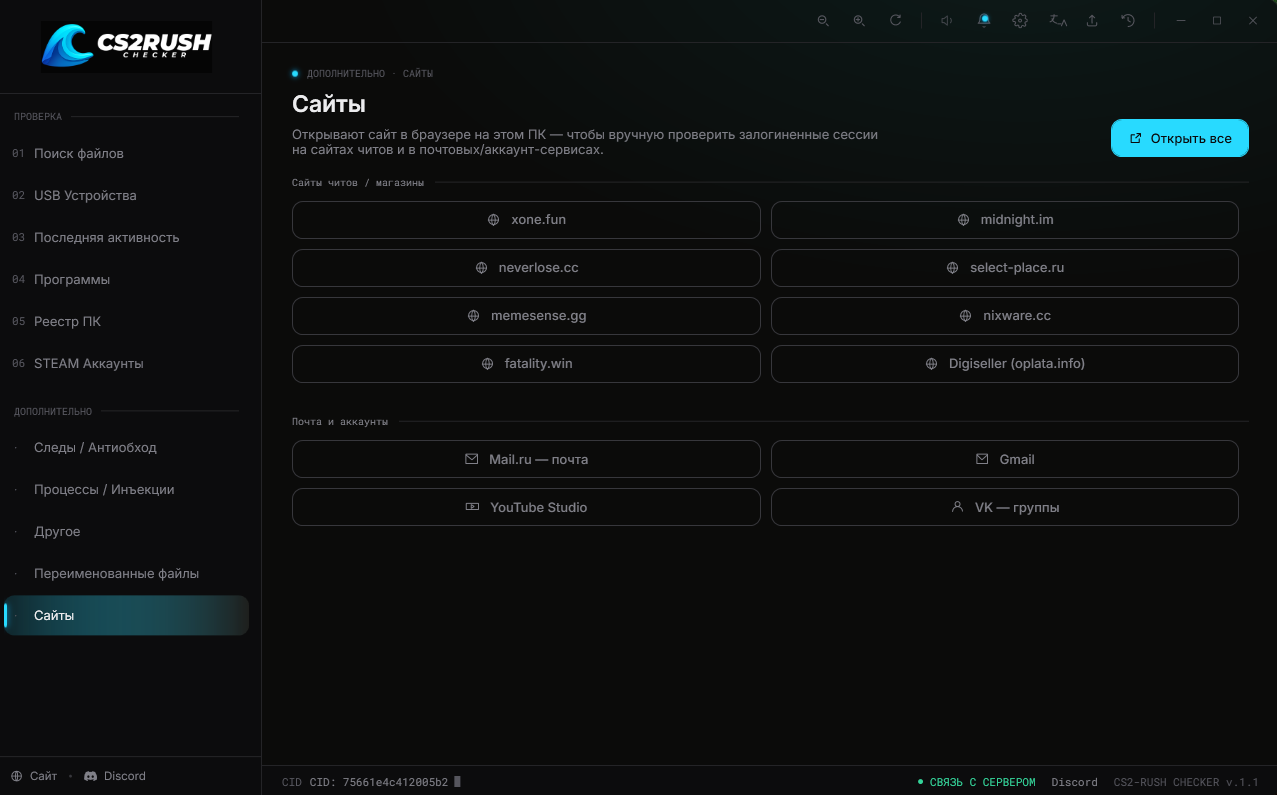The image size is (1277, 795).
Task: Click the person icon on VK — группы button
Action: click(957, 507)
